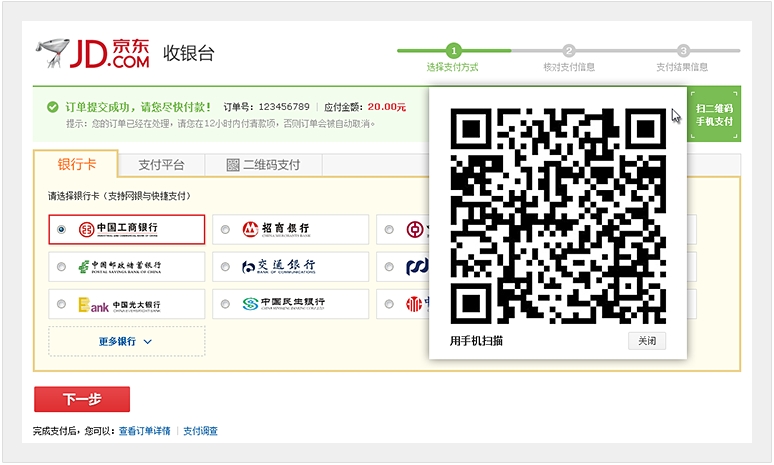Select the CITIC Bank radio button

[389, 304]
